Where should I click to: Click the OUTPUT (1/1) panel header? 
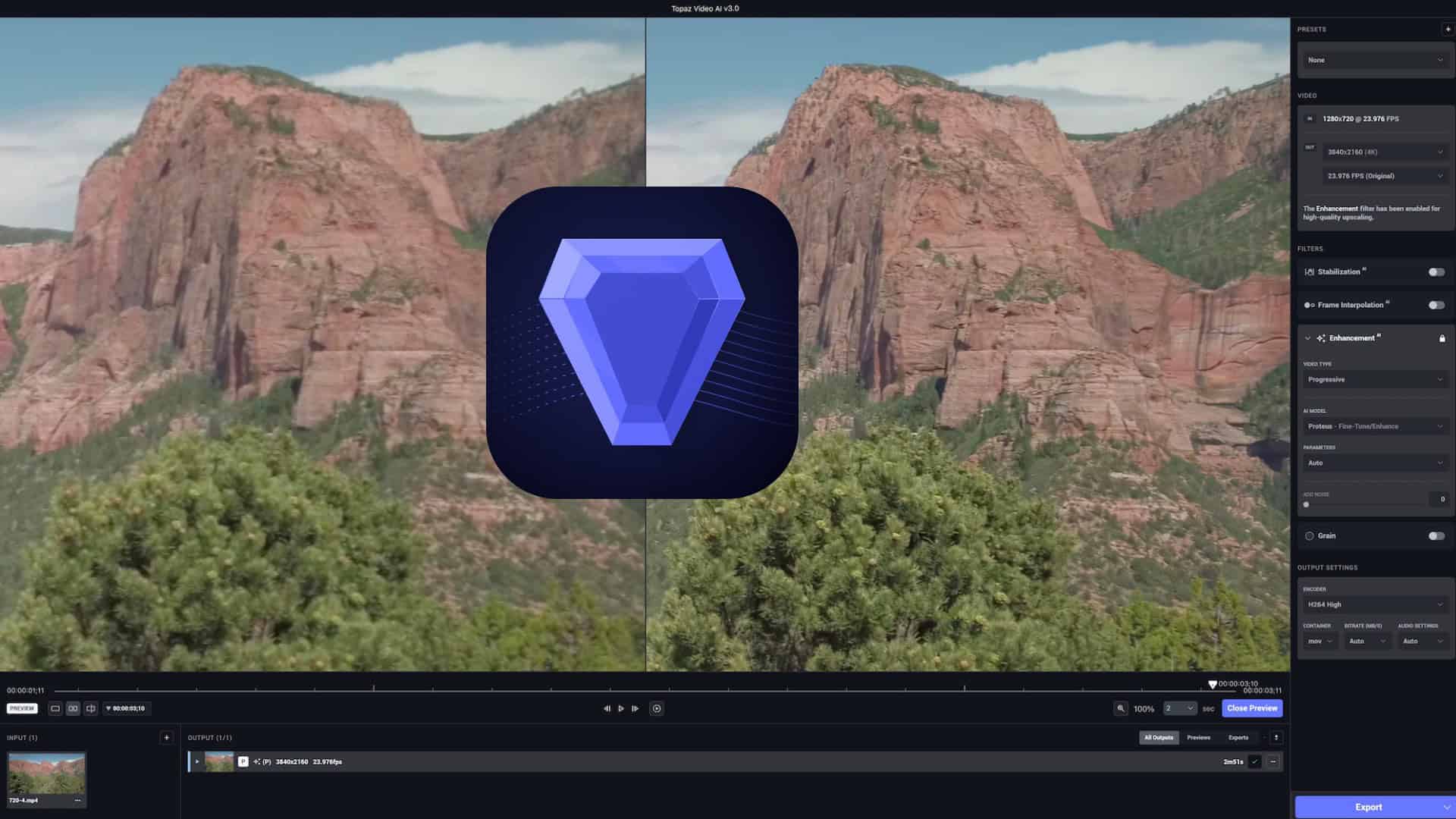pyautogui.click(x=210, y=738)
